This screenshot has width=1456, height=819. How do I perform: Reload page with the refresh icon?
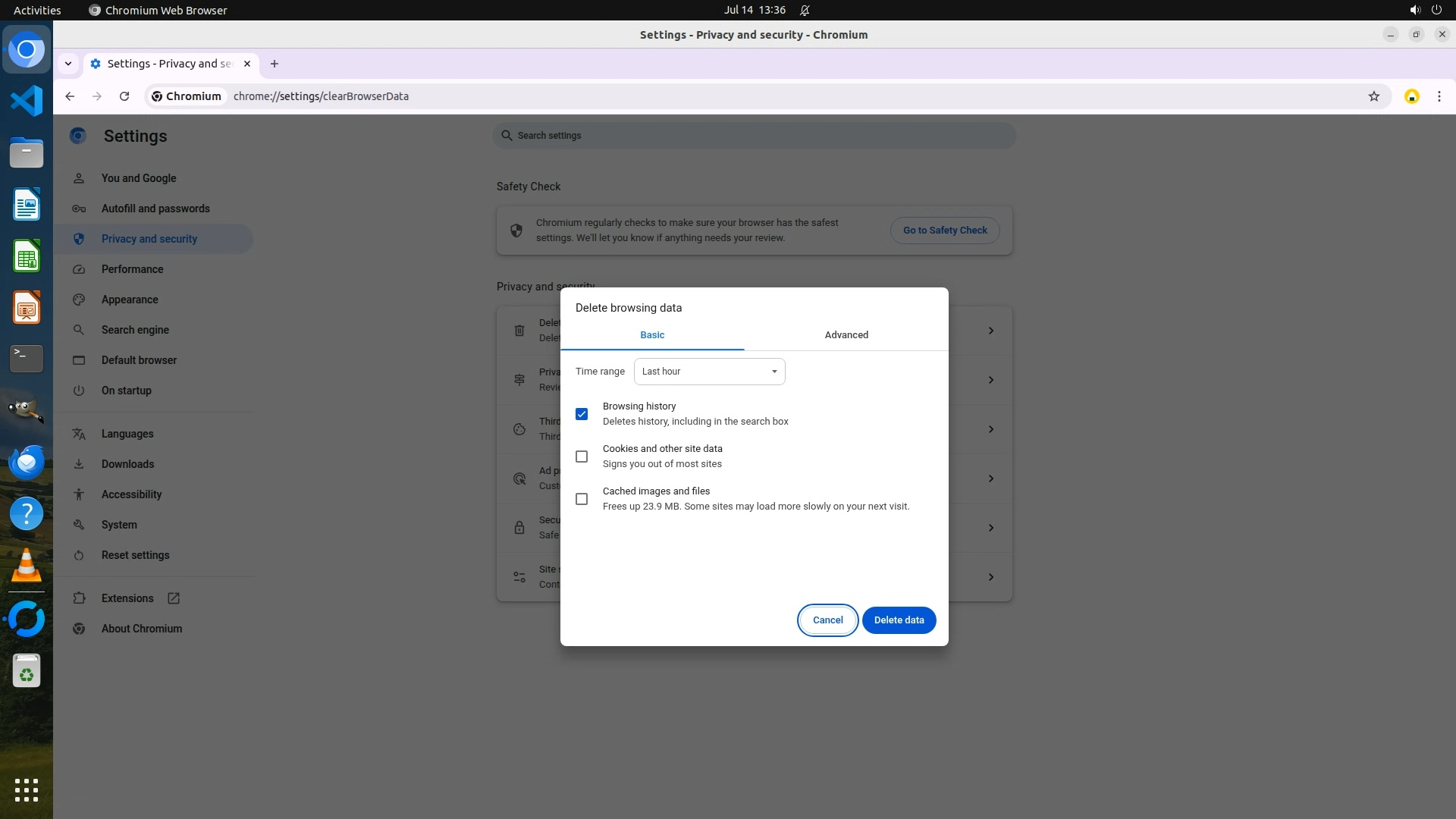coord(124,96)
